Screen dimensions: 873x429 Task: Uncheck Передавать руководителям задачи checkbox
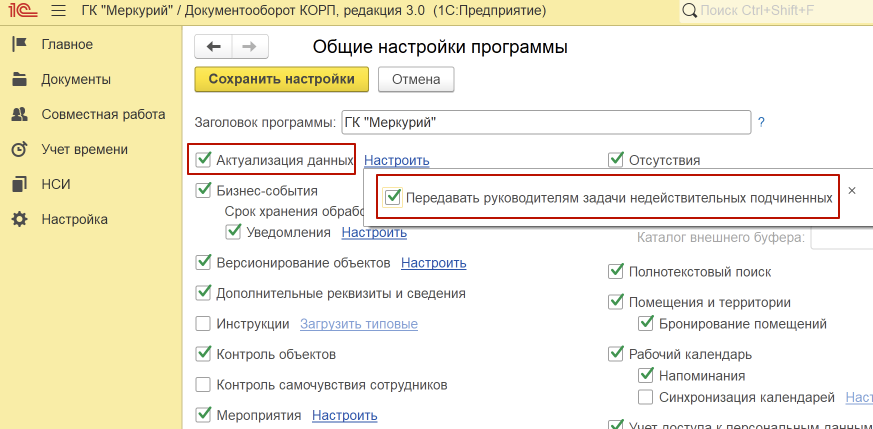[x=393, y=198]
